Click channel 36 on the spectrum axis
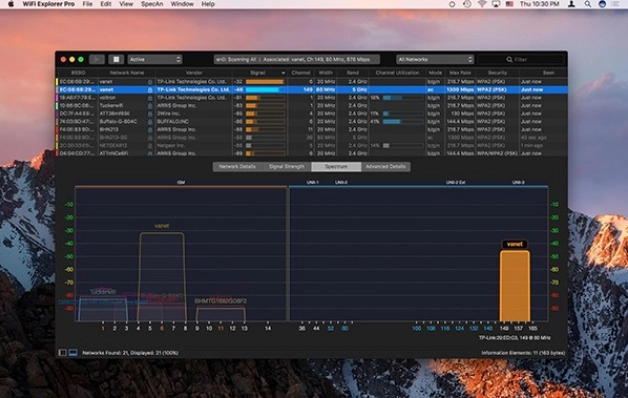Screen dimensions: 628x398 coord(302,328)
